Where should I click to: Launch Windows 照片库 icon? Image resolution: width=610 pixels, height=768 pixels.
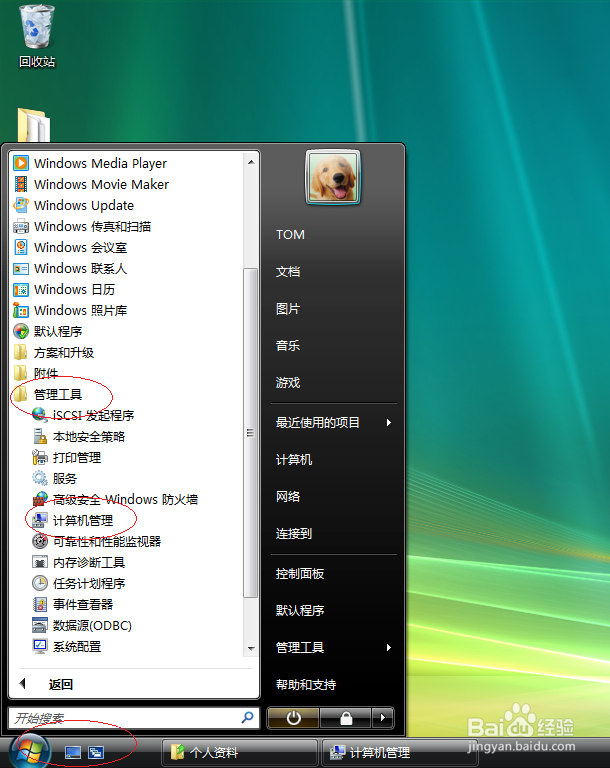(21, 311)
